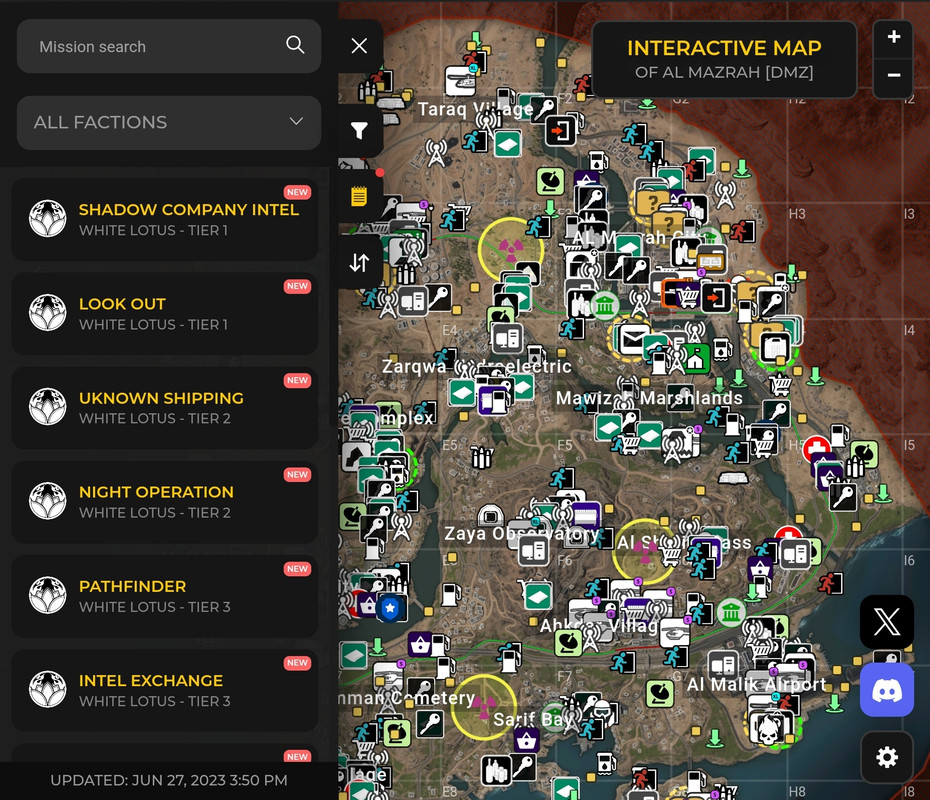Click the green satellite dish marker near Taraq
This screenshot has height=800, width=930.
(x=550, y=181)
